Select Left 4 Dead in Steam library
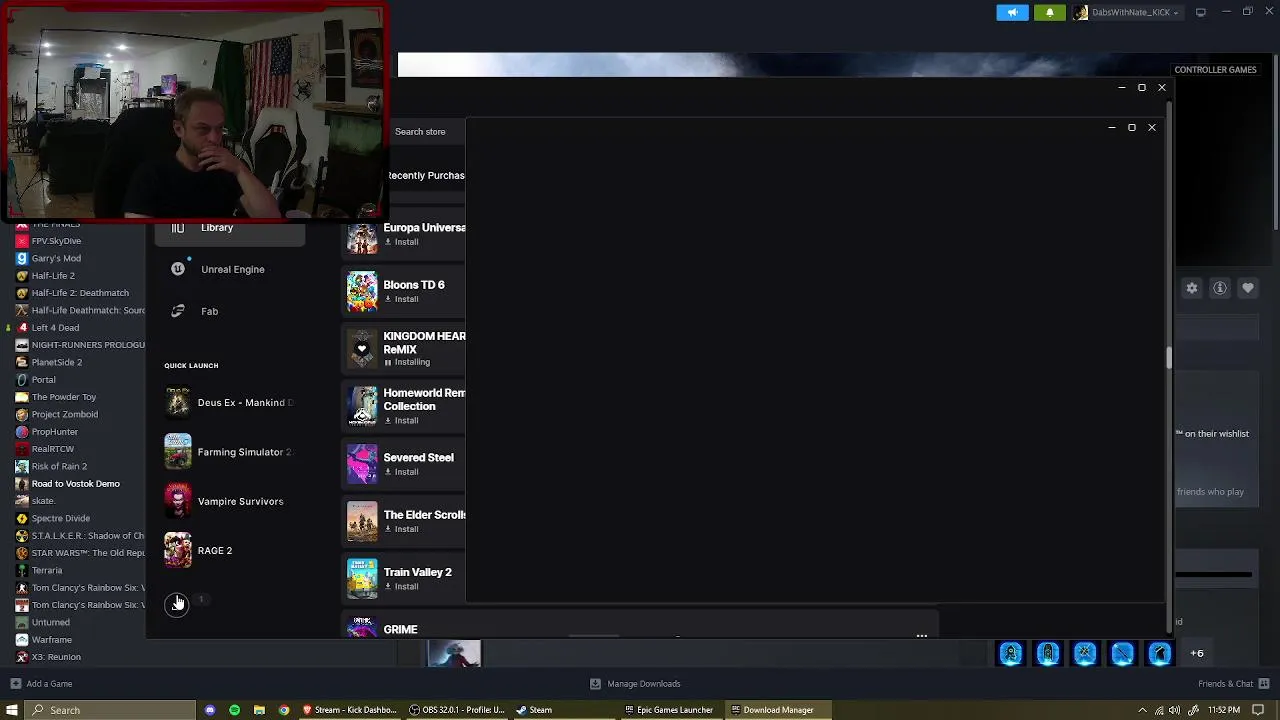Image resolution: width=1280 pixels, height=720 pixels. [x=55, y=328]
